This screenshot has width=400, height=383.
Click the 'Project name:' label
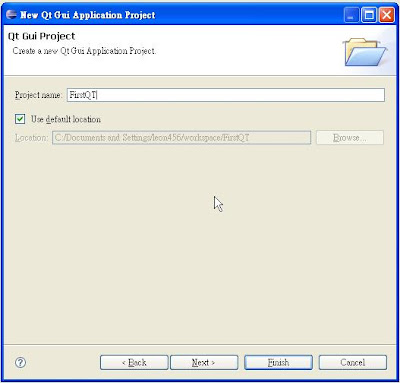(x=38, y=95)
